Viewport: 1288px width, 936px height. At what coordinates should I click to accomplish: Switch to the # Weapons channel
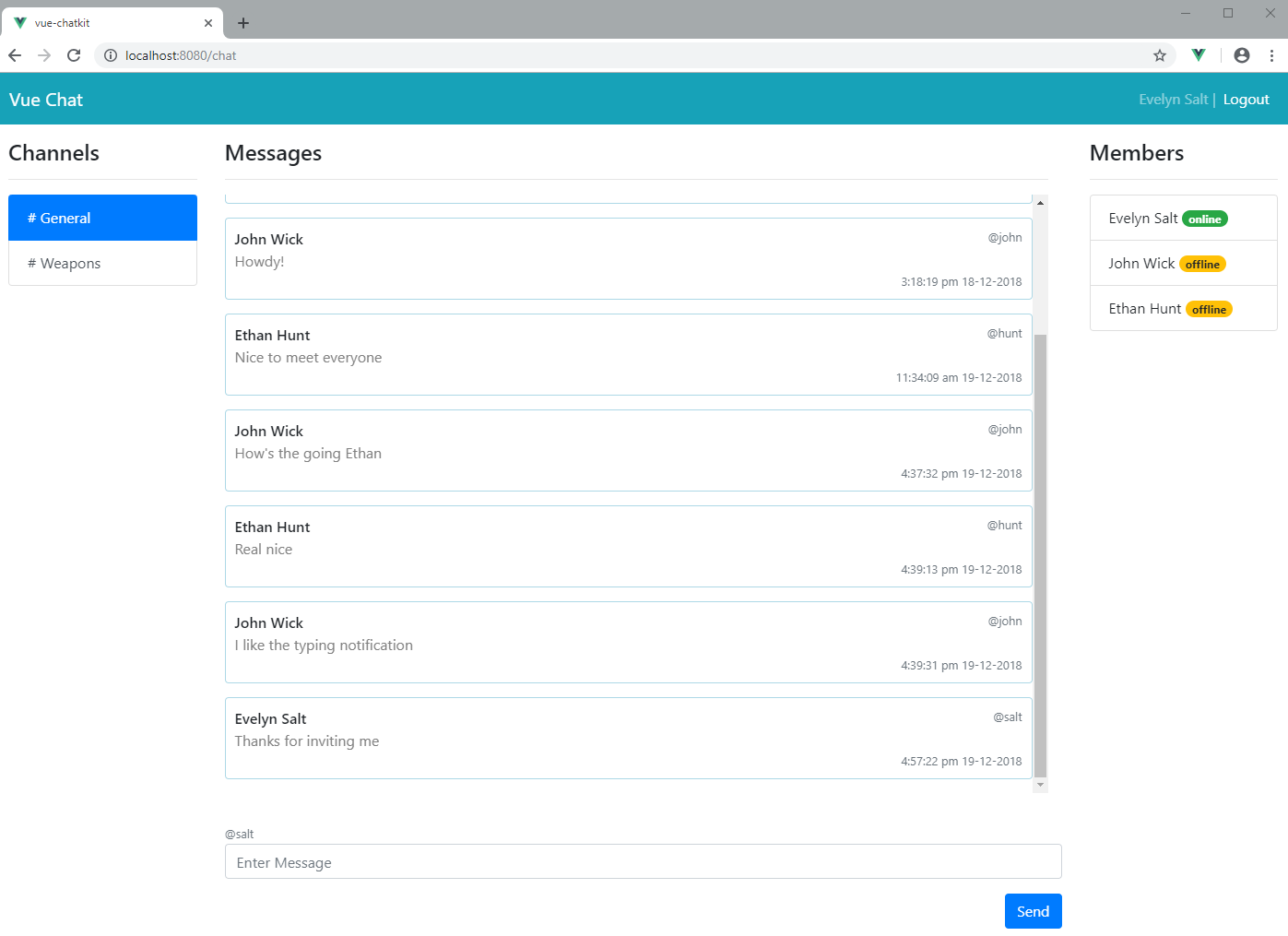[x=102, y=263]
